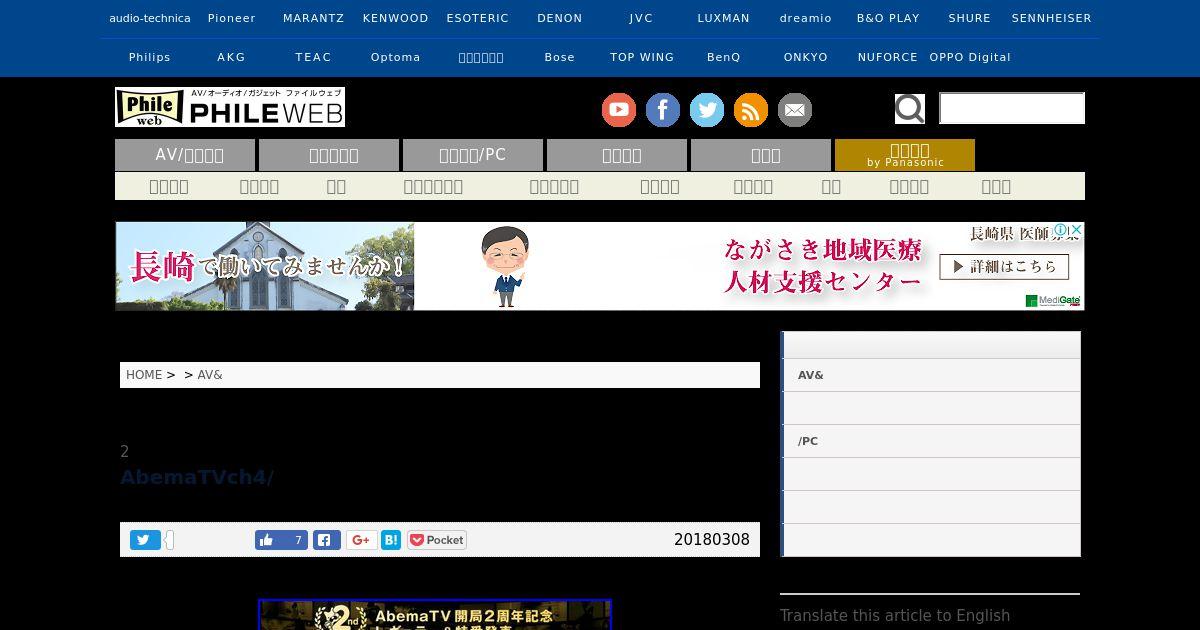Viewport: 1200px width, 630px height.
Task: Open Bose brand link
Action: point(560,57)
